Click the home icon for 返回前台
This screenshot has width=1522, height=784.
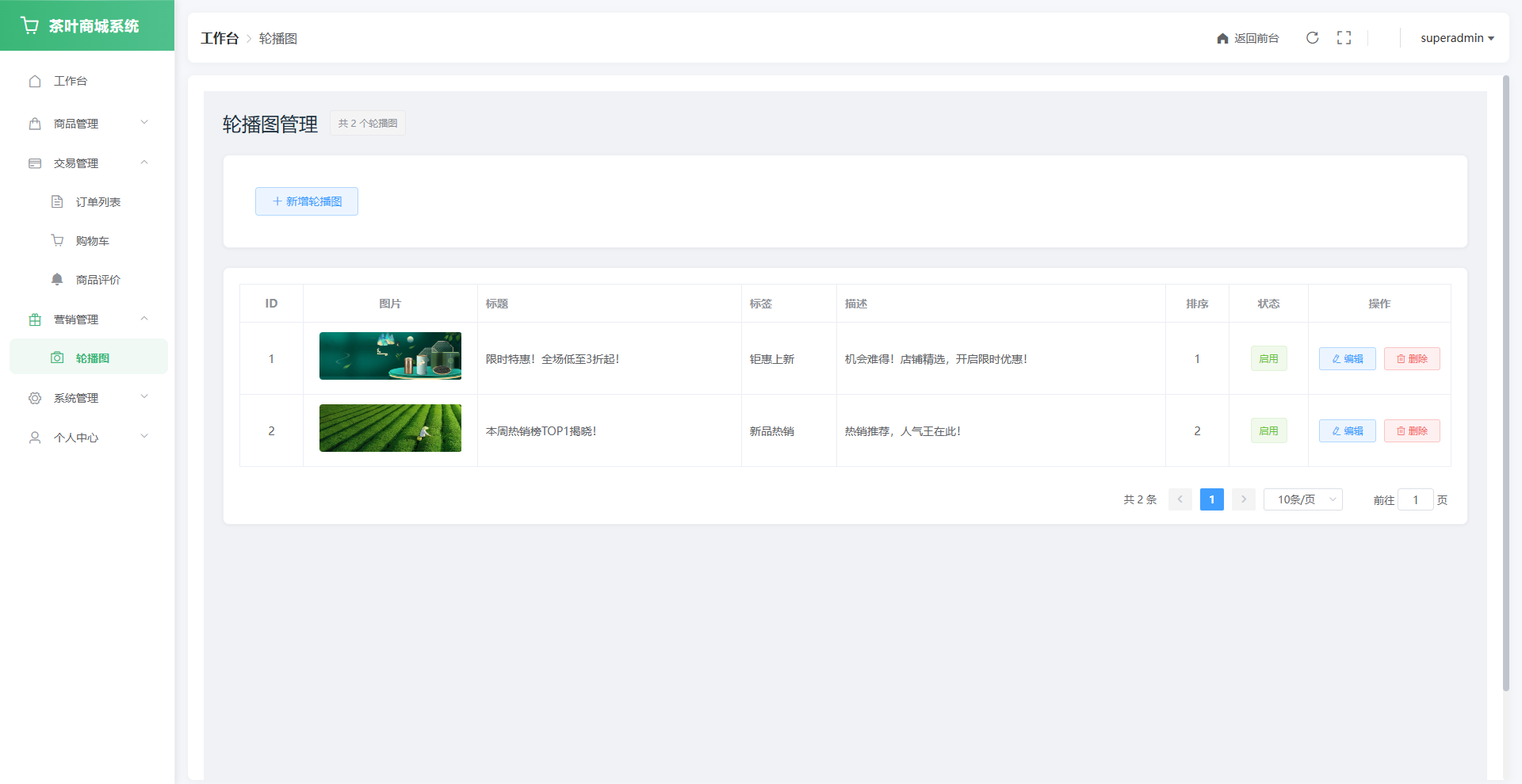[1222, 39]
